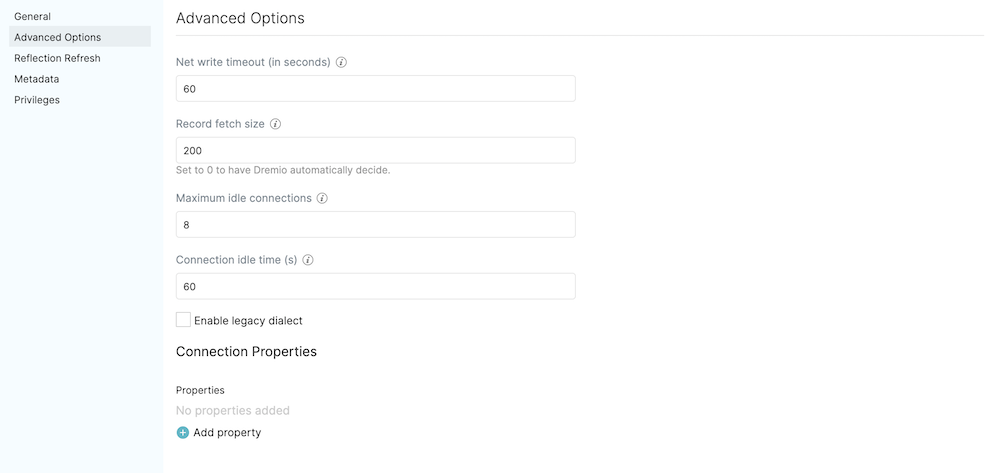
Task: Show info for Maximum idle connections
Action: 322,198
